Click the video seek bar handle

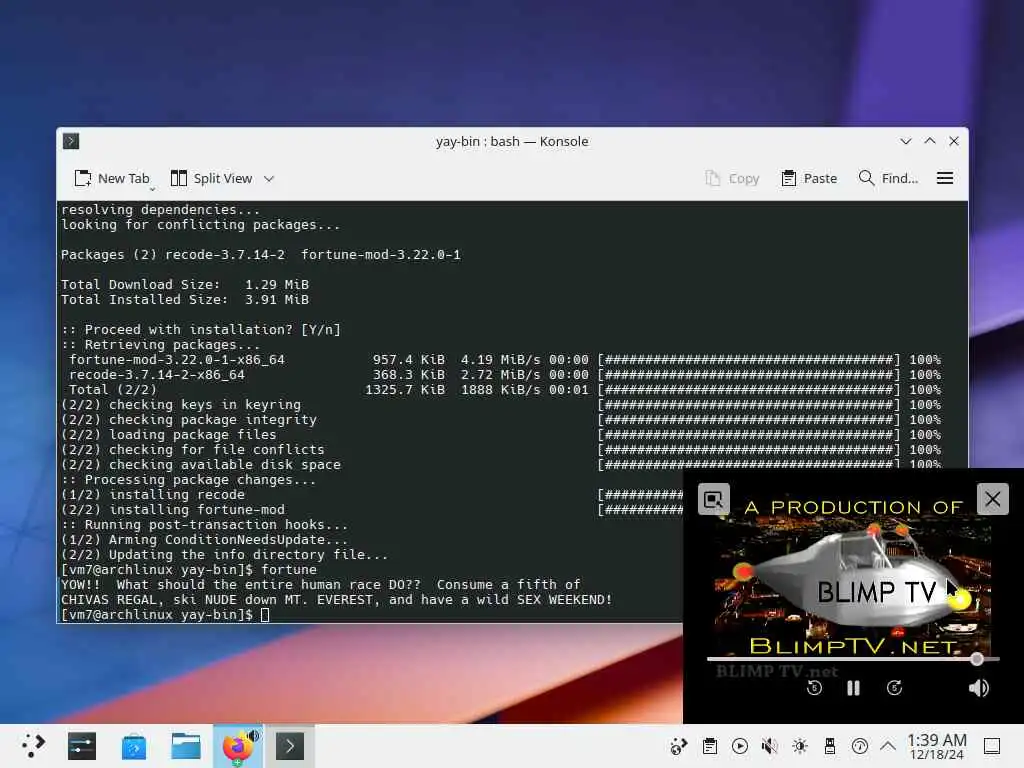tap(976, 659)
